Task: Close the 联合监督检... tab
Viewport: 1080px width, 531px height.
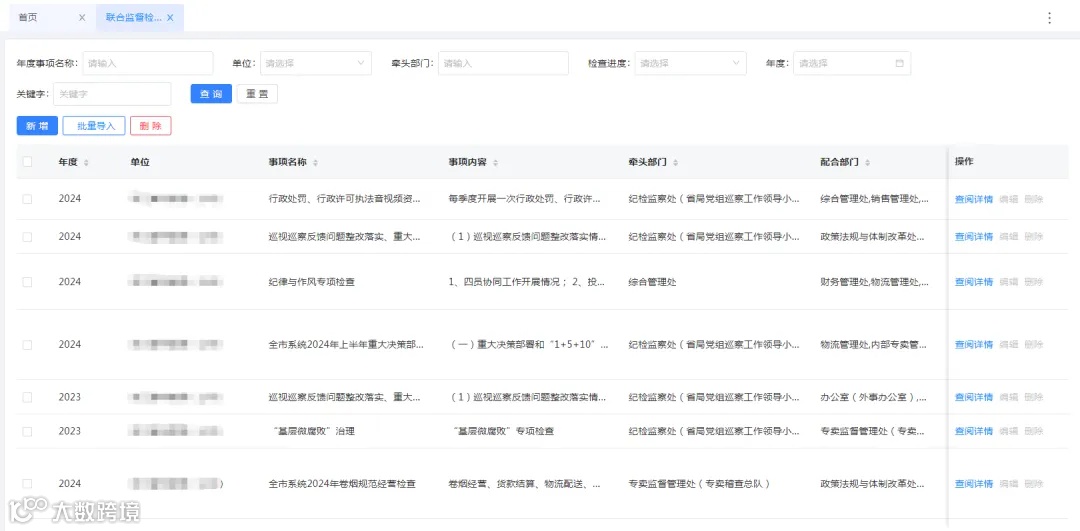Action: point(170,18)
